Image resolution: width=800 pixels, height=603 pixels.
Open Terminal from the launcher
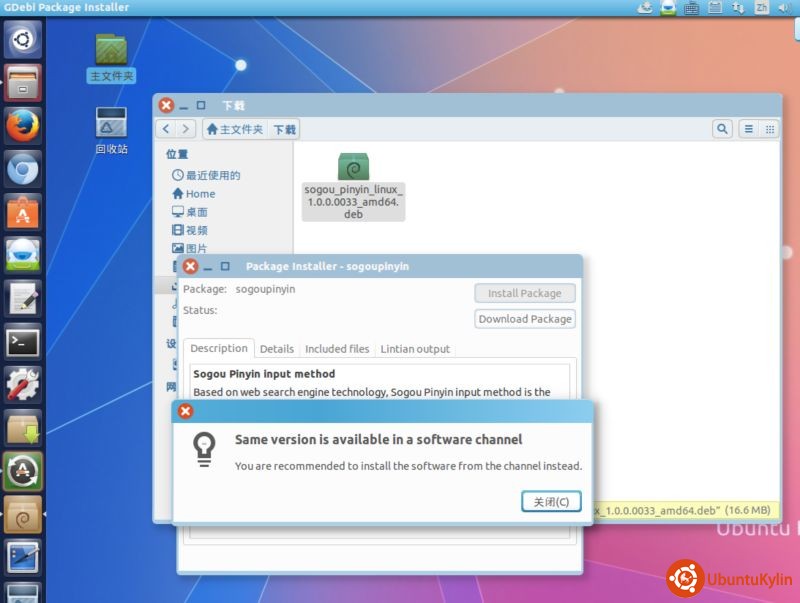pyautogui.click(x=22, y=342)
